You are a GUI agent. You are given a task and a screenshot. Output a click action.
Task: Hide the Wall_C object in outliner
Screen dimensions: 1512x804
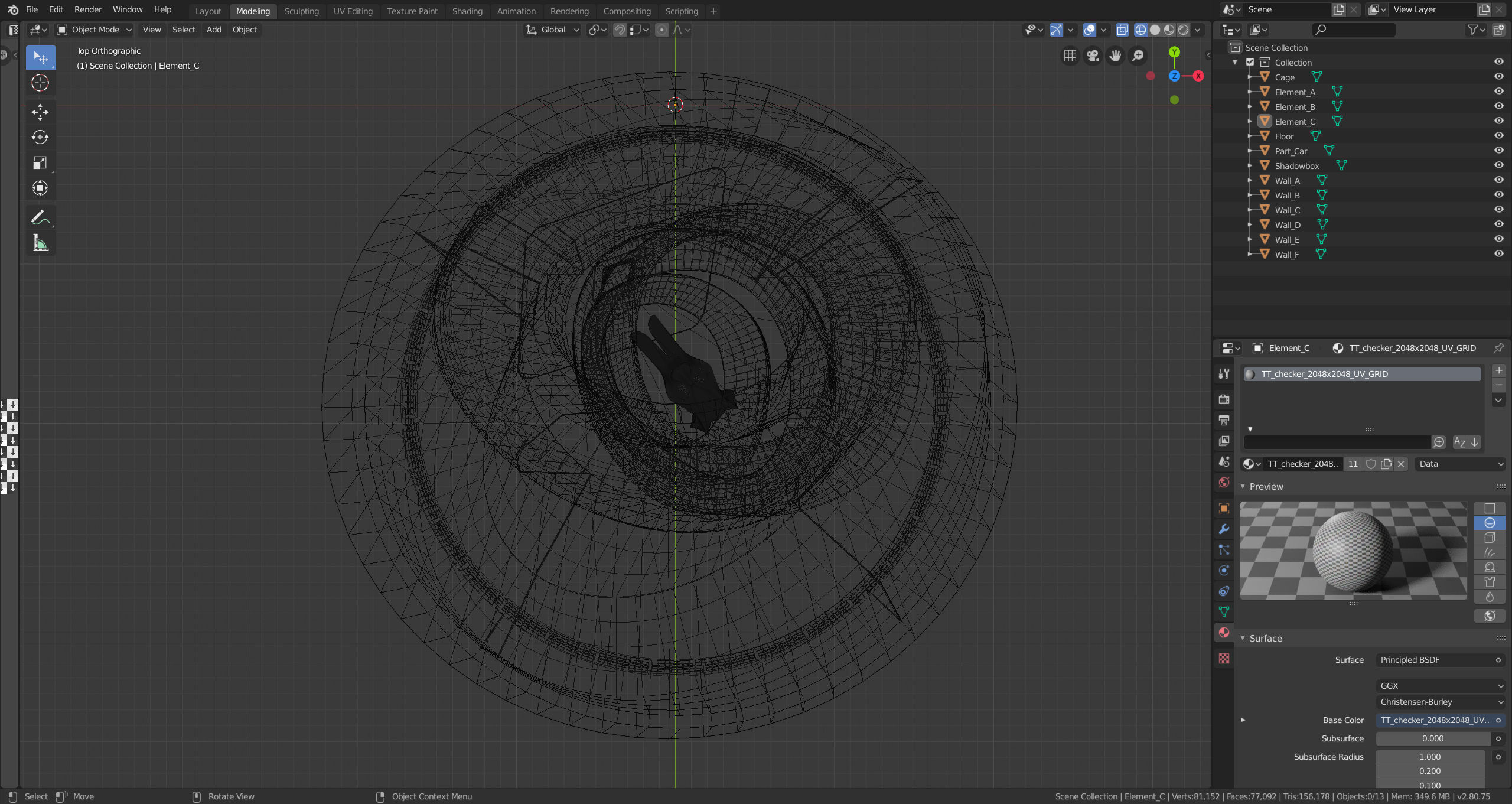[1498, 210]
